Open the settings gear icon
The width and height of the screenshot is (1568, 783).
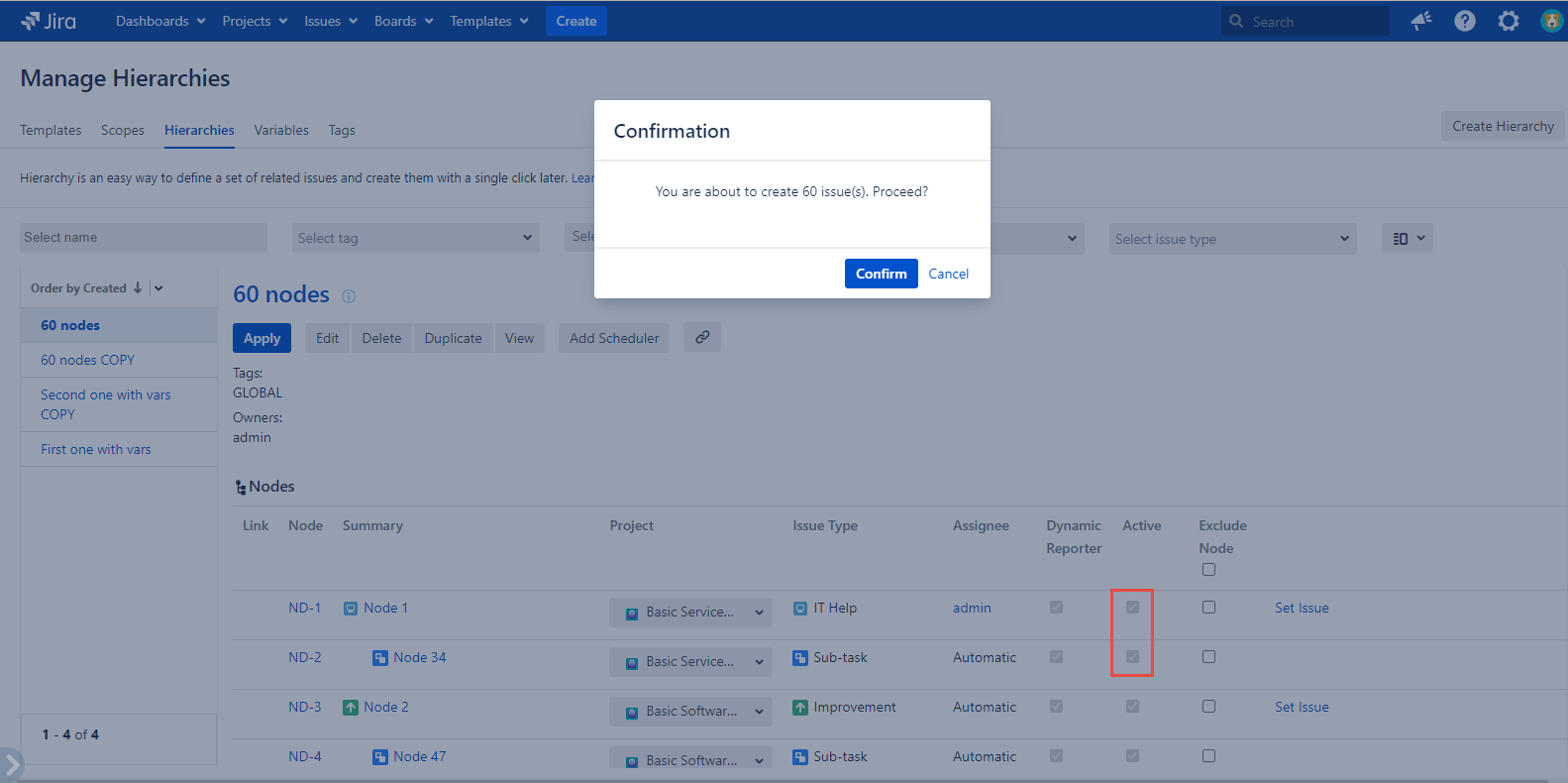click(1508, 21)
